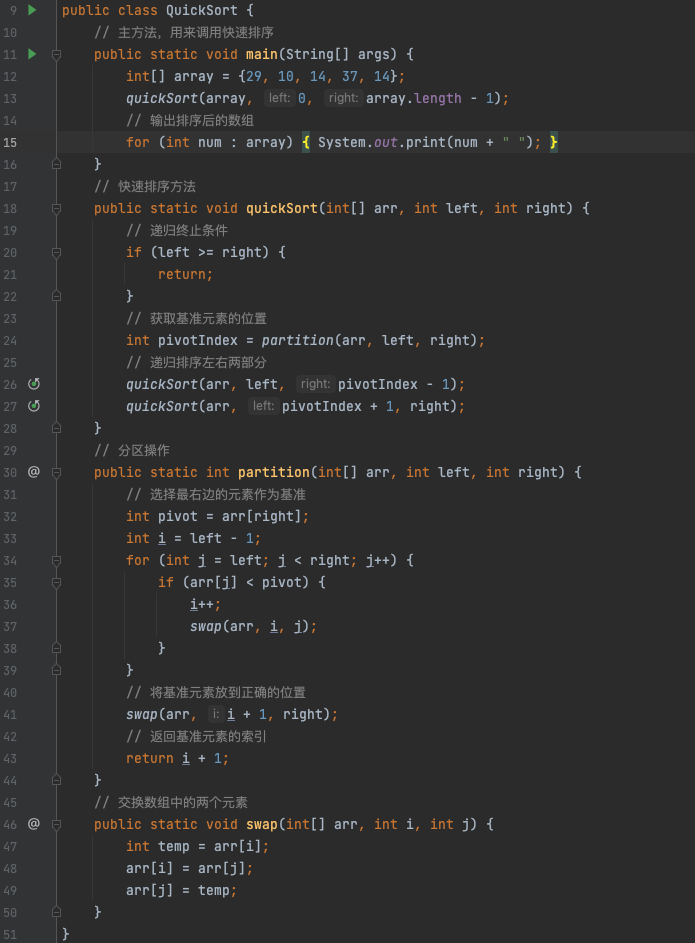This screenshot has width=695, height=943.
Task: Click the partition method declaration name
Action: 274,472
